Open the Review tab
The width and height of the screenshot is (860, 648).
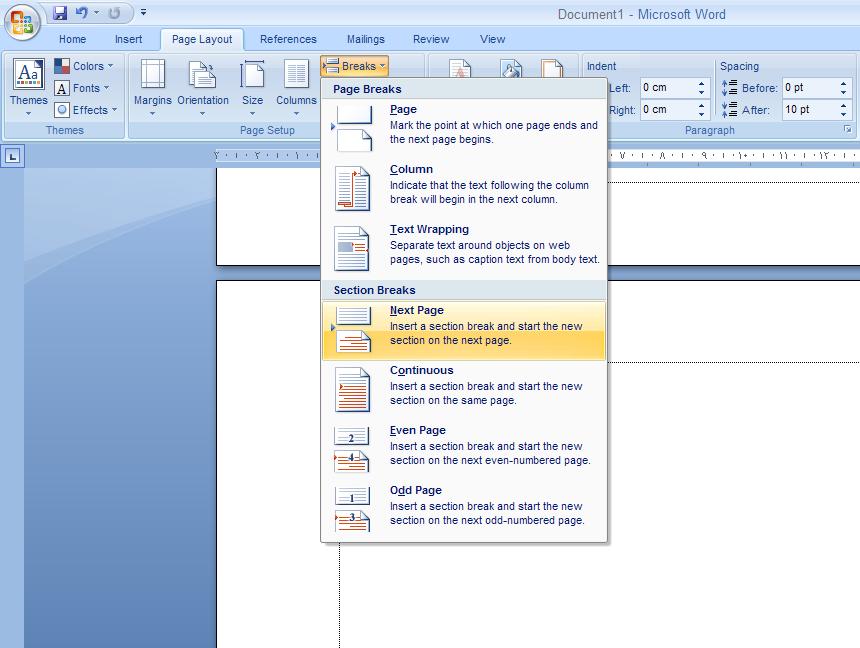431,39
